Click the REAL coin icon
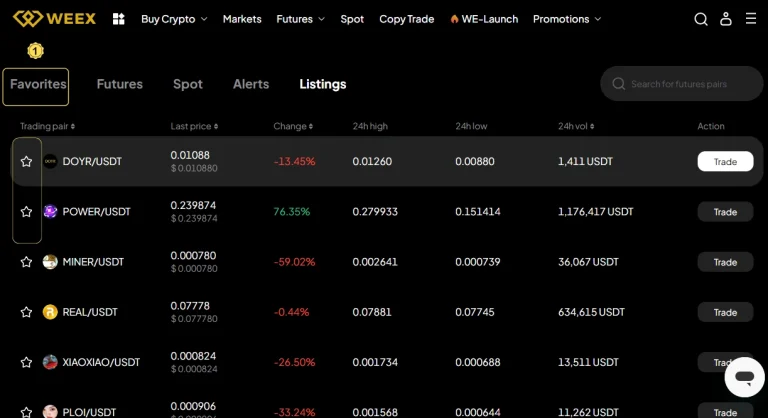The image size is (768, 418). [50, 312]
